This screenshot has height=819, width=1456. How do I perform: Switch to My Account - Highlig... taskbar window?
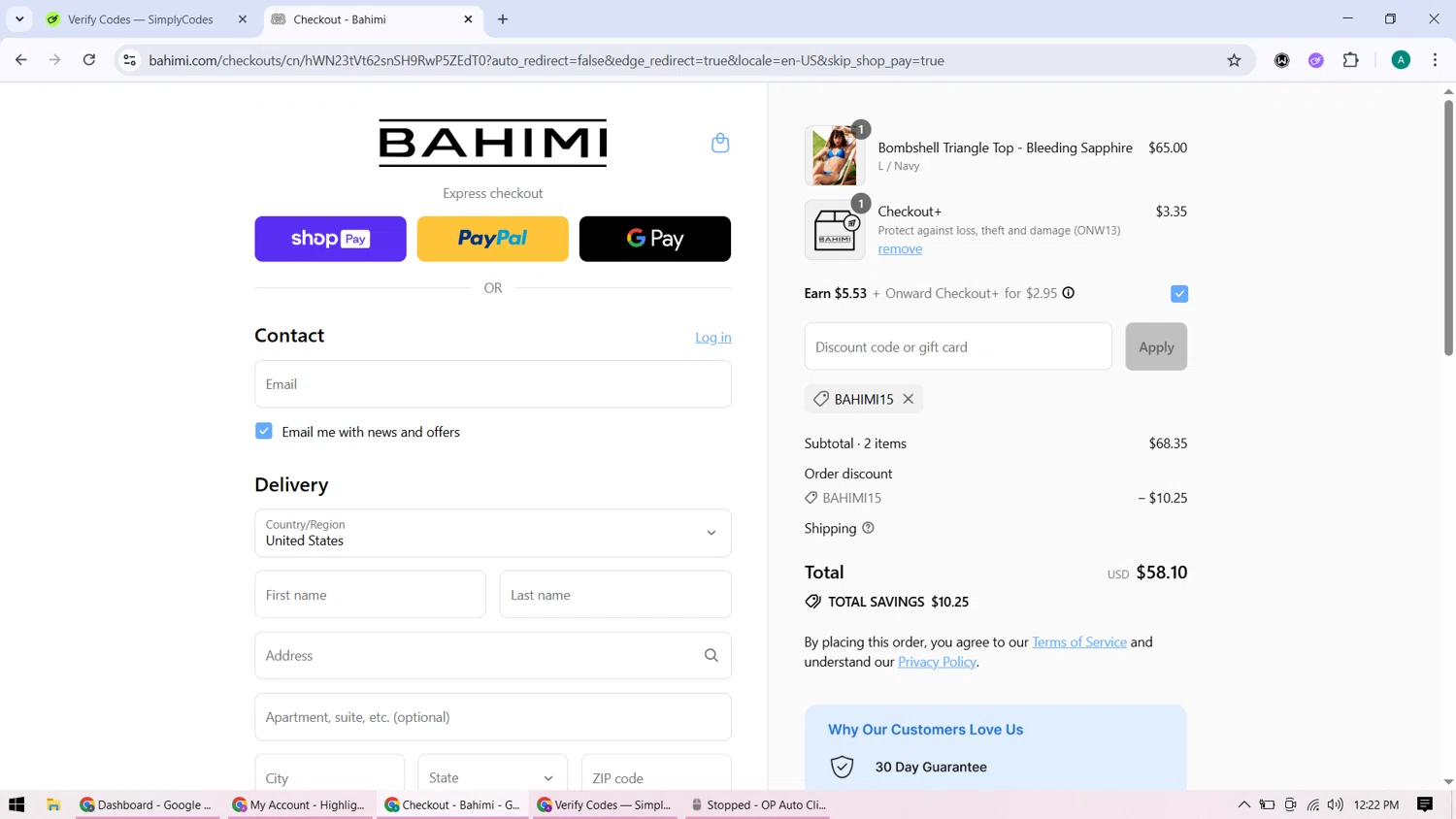pyautogui.click(x=300, y=804)
